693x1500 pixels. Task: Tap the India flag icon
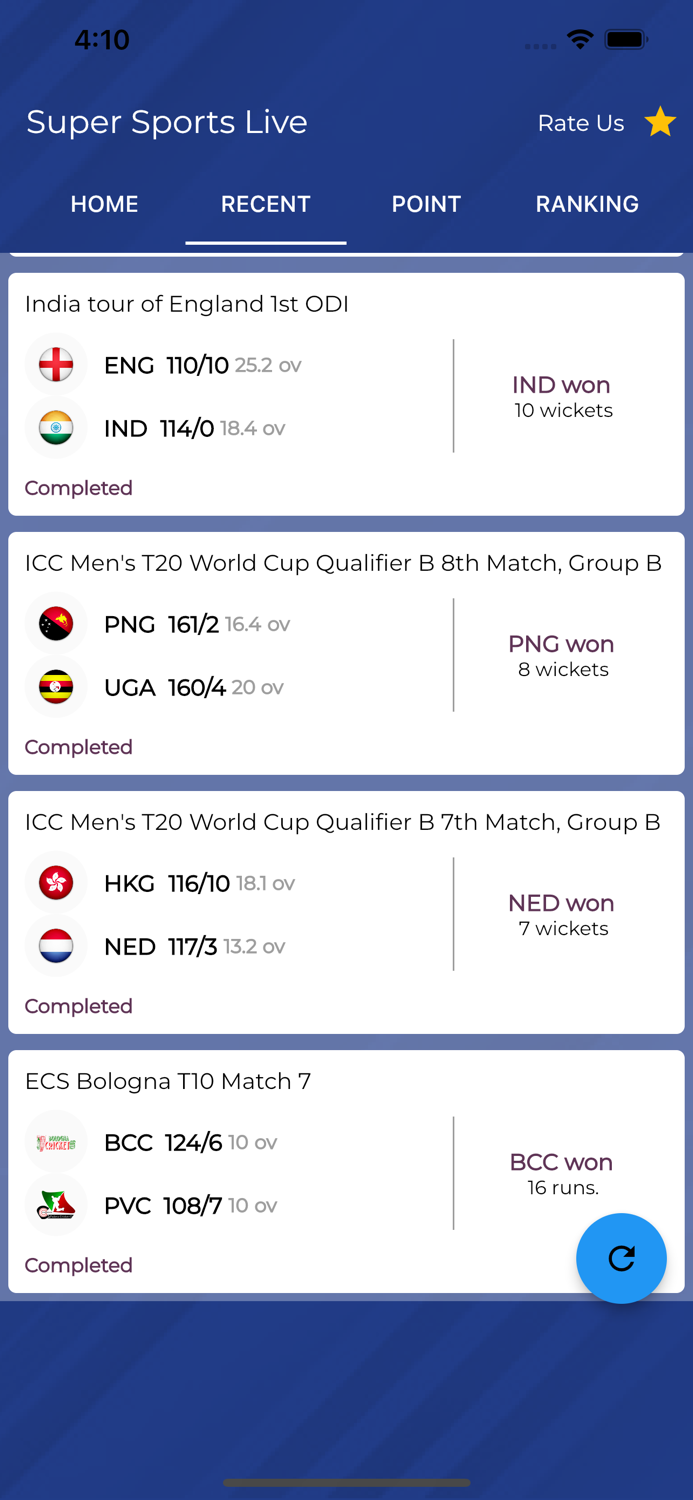pos(56,428)
